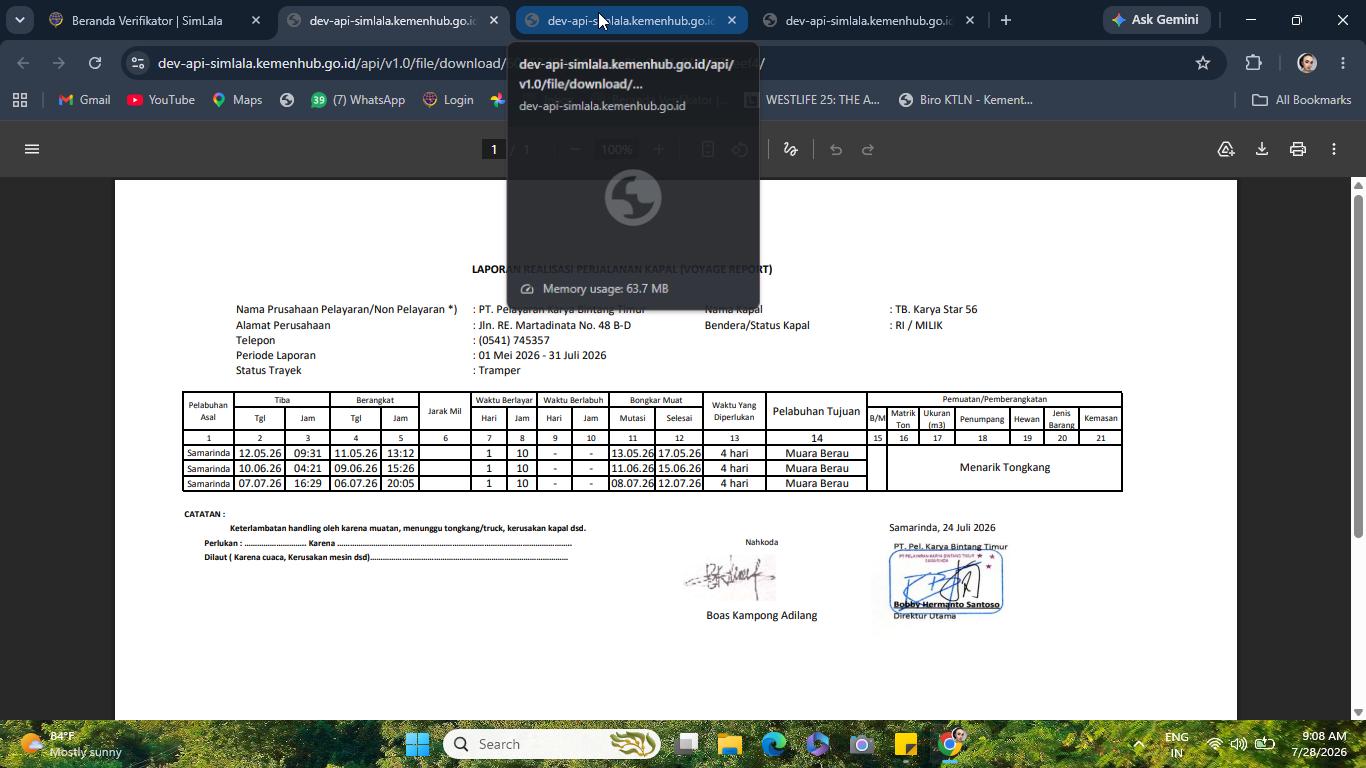1366x768 pixels.
Task: Open the weather widget showing Mostly sunny
Action: (x=70, y=744)
